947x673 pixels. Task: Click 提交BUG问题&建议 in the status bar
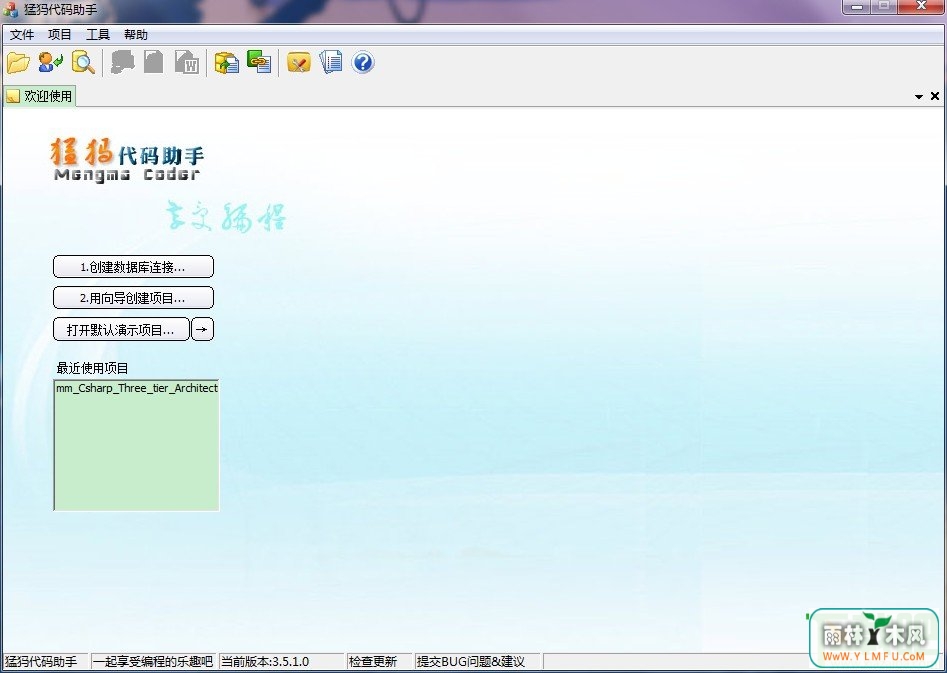(470, 662)
